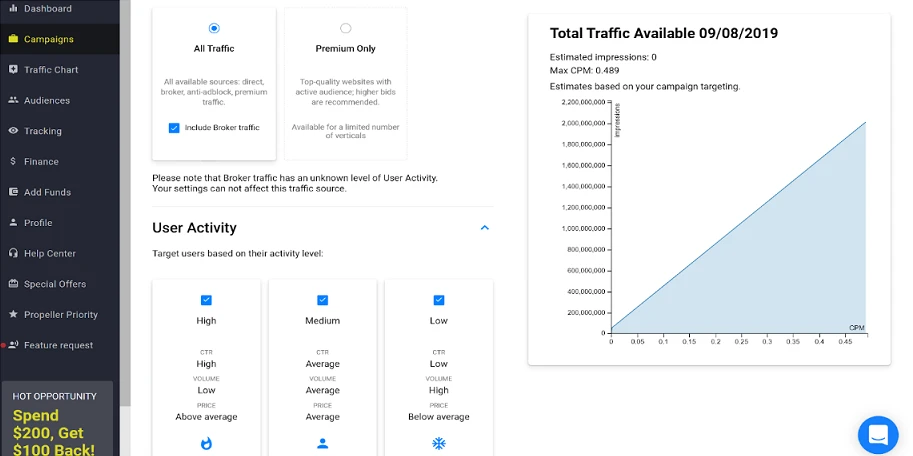Select the Premium Only radio button
The image size is (913, 456).
pos(345,28)
